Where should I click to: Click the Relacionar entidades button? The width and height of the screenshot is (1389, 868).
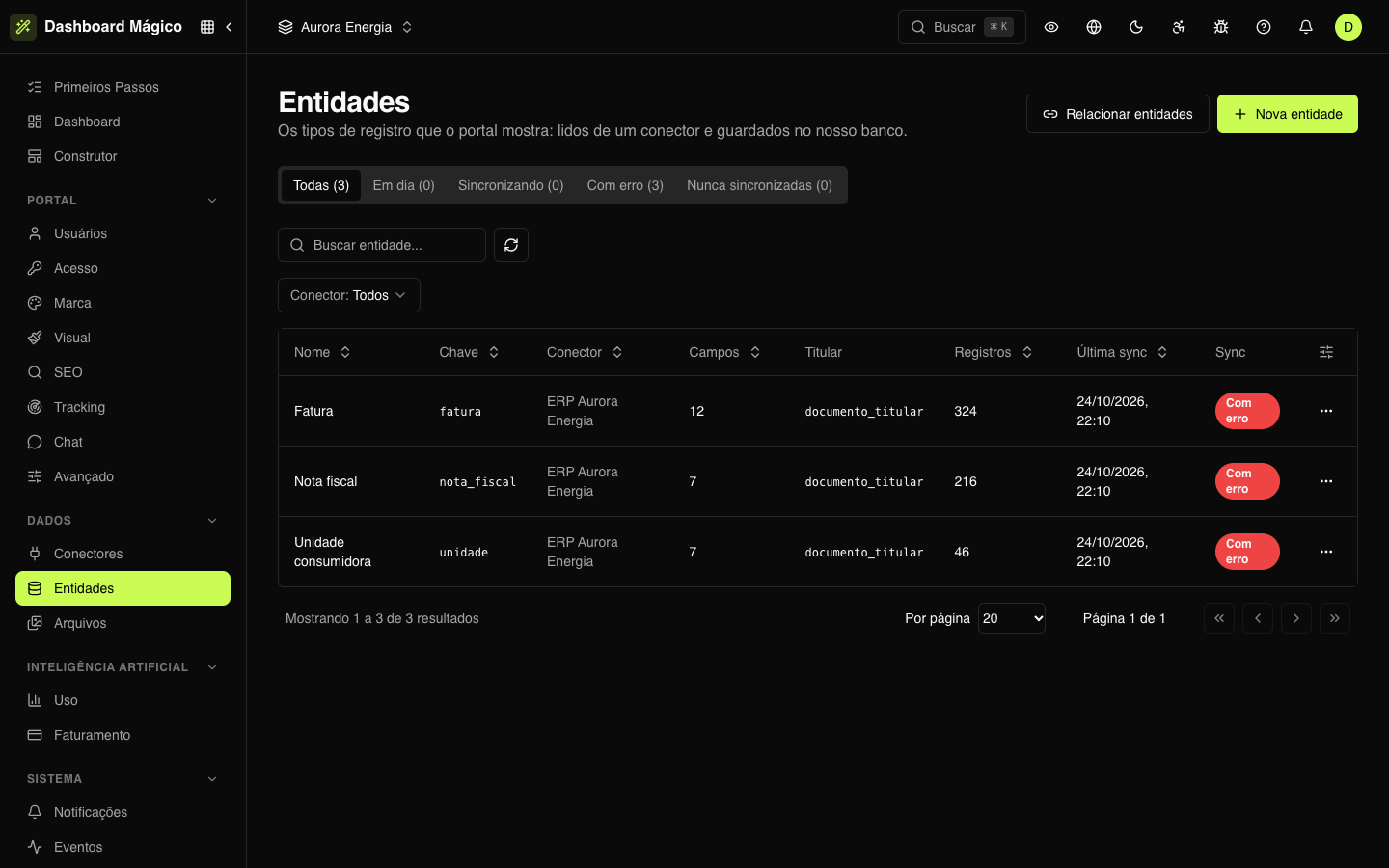click(1118, 114)
